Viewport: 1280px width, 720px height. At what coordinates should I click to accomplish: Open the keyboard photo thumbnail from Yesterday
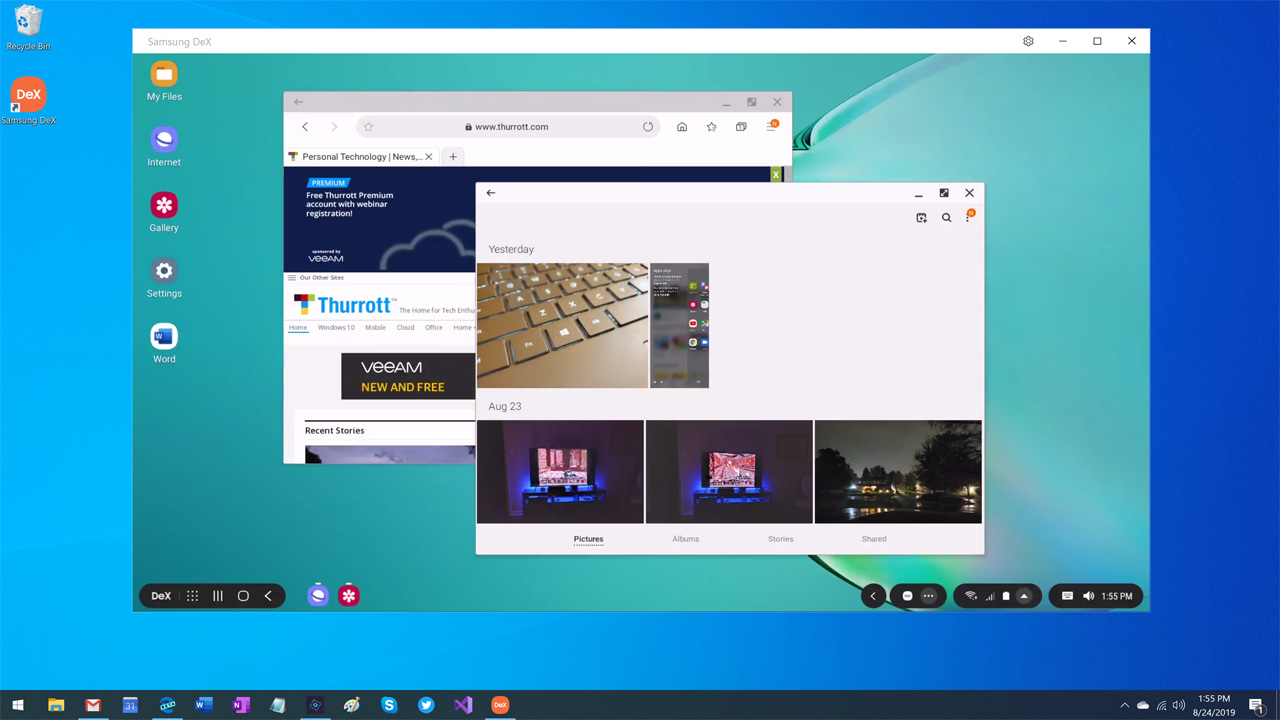coord(562,325)
